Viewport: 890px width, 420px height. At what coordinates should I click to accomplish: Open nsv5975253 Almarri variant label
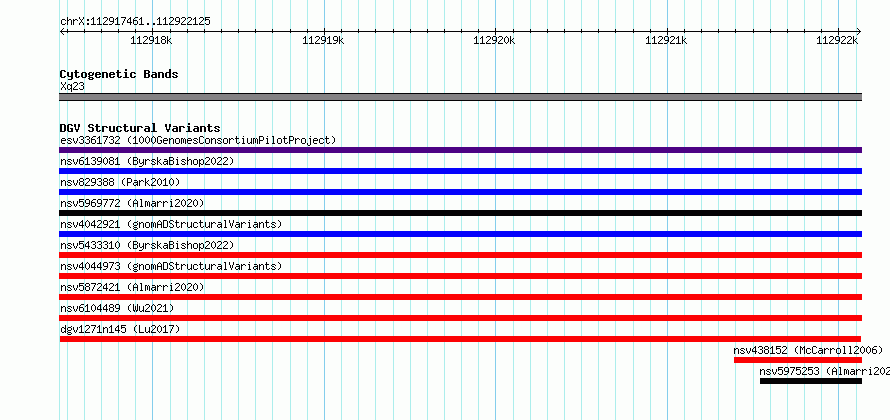pyautogui.click(x=825, y=371)
